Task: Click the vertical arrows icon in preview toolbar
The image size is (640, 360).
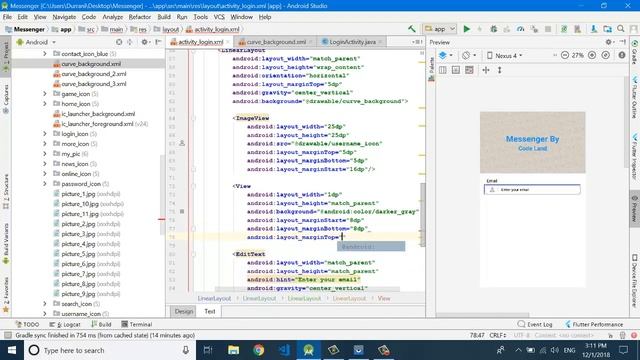Action: click(499, 70)
